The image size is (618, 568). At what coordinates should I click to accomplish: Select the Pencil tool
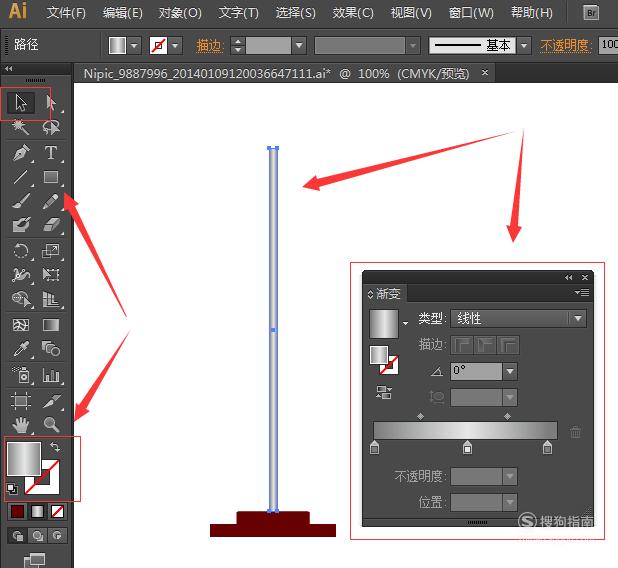point(51,201)
